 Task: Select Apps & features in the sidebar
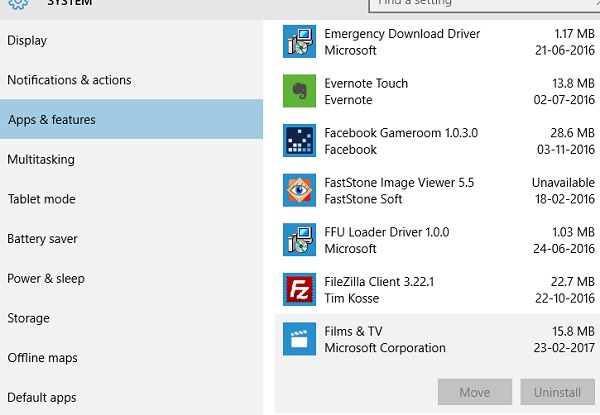tap(131, 119)
